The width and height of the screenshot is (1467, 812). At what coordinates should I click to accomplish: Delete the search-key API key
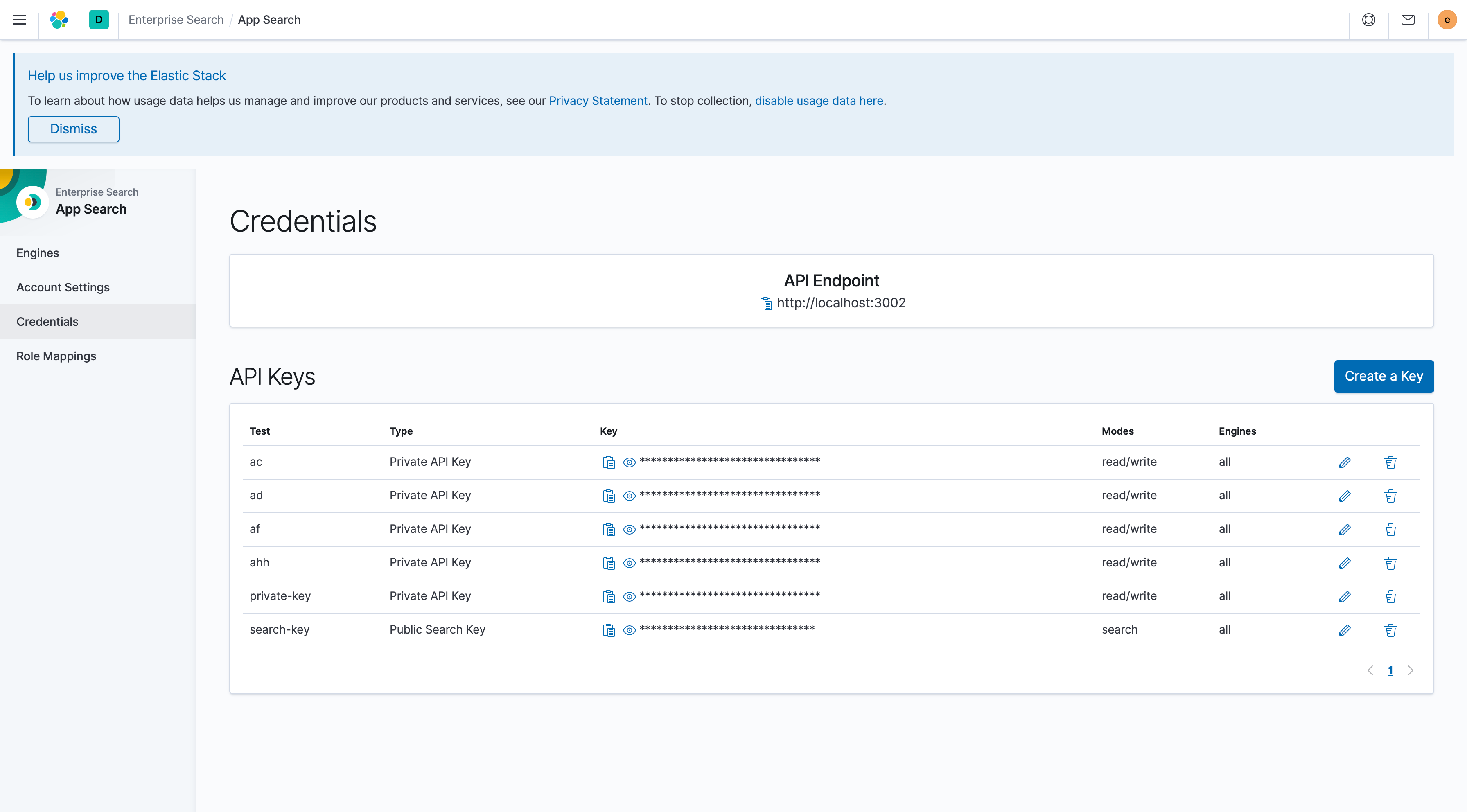pyautogui.click(x=1390, y=630)
